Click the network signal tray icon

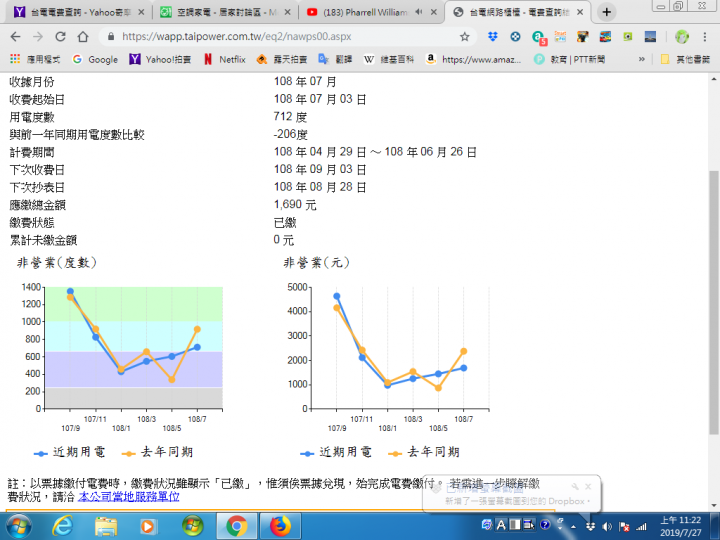pos(641,526)
